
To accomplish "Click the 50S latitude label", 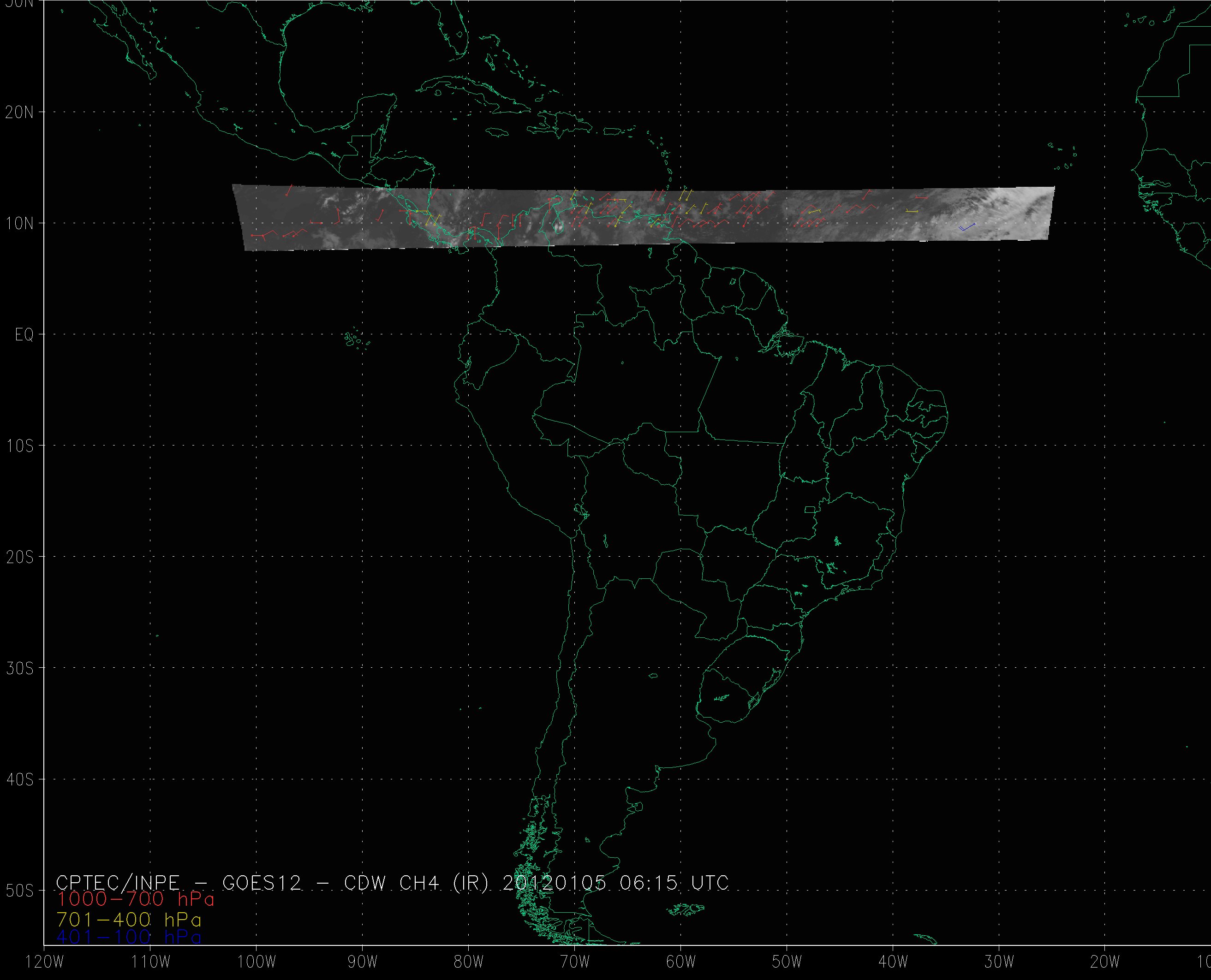I will [19, 891].
